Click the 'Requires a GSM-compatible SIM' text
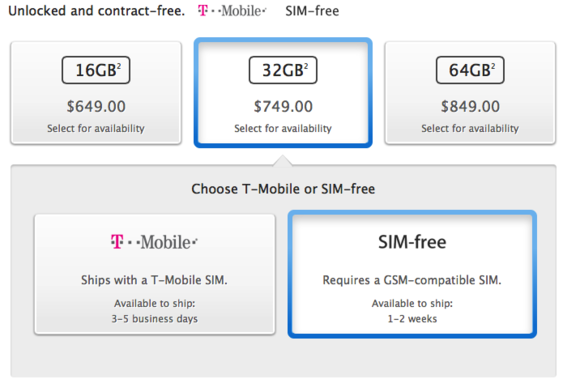The image size is (580, 392). pos(412,280)
